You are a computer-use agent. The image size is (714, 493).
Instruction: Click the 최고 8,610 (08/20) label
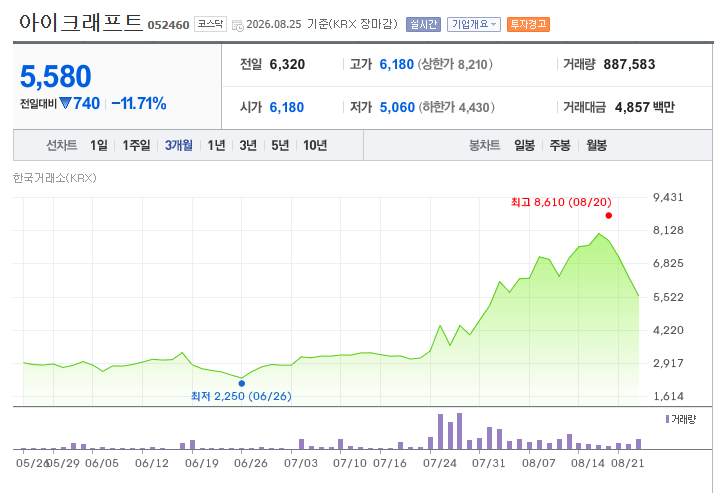pos(561,202)
